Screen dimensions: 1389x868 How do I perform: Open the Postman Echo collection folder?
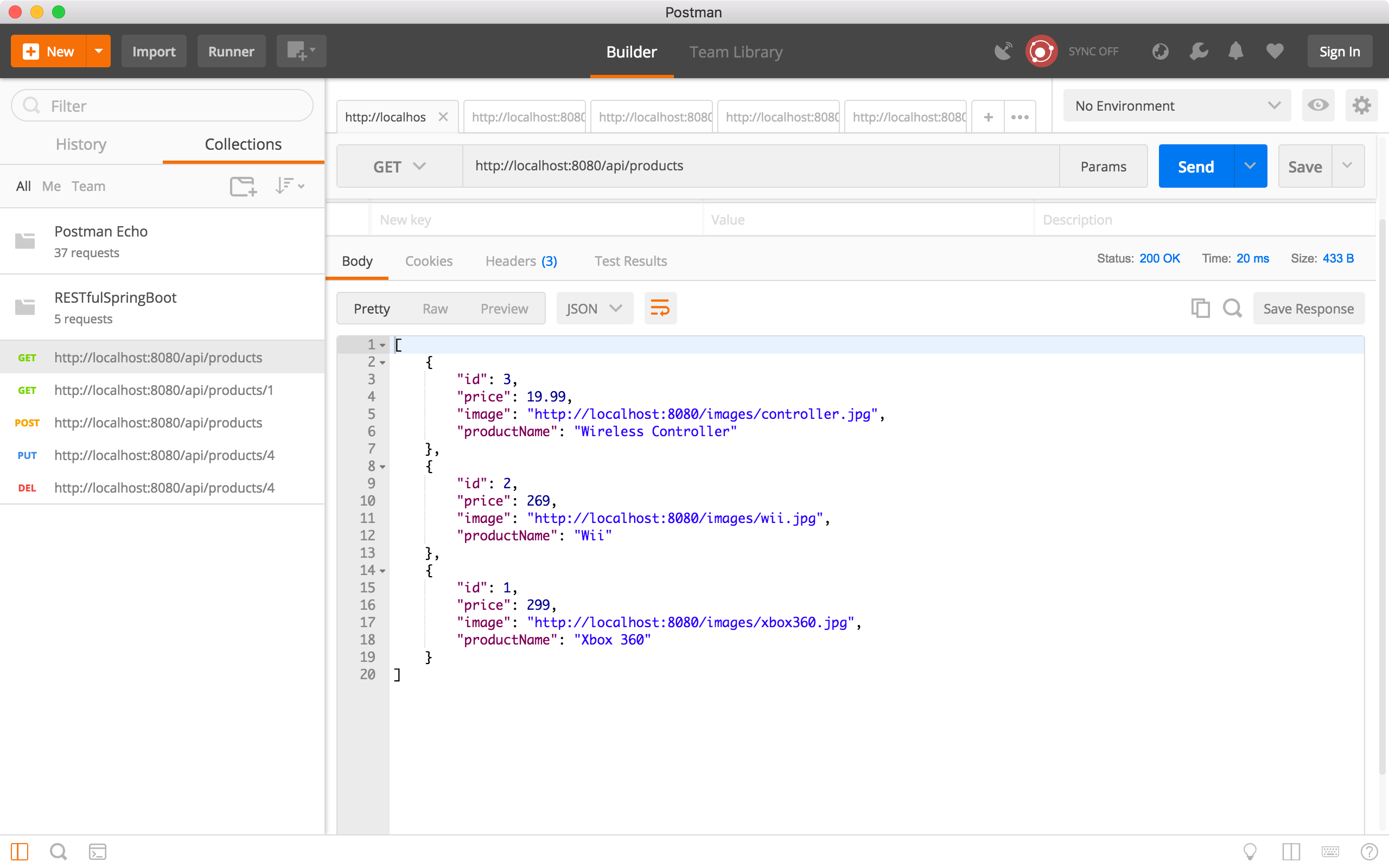(x=162, y=241)
